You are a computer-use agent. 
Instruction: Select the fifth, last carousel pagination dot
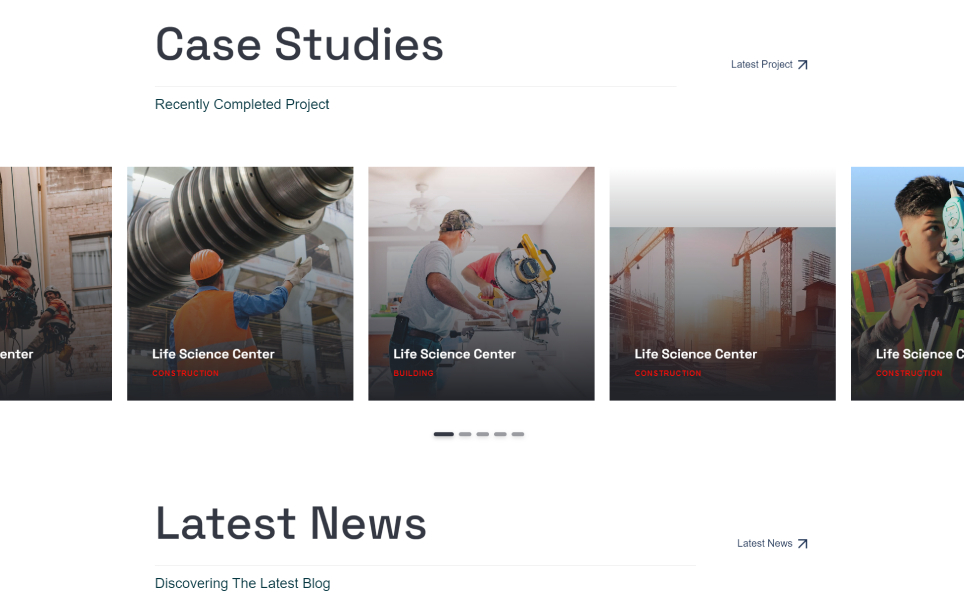(x=518, y=434)
